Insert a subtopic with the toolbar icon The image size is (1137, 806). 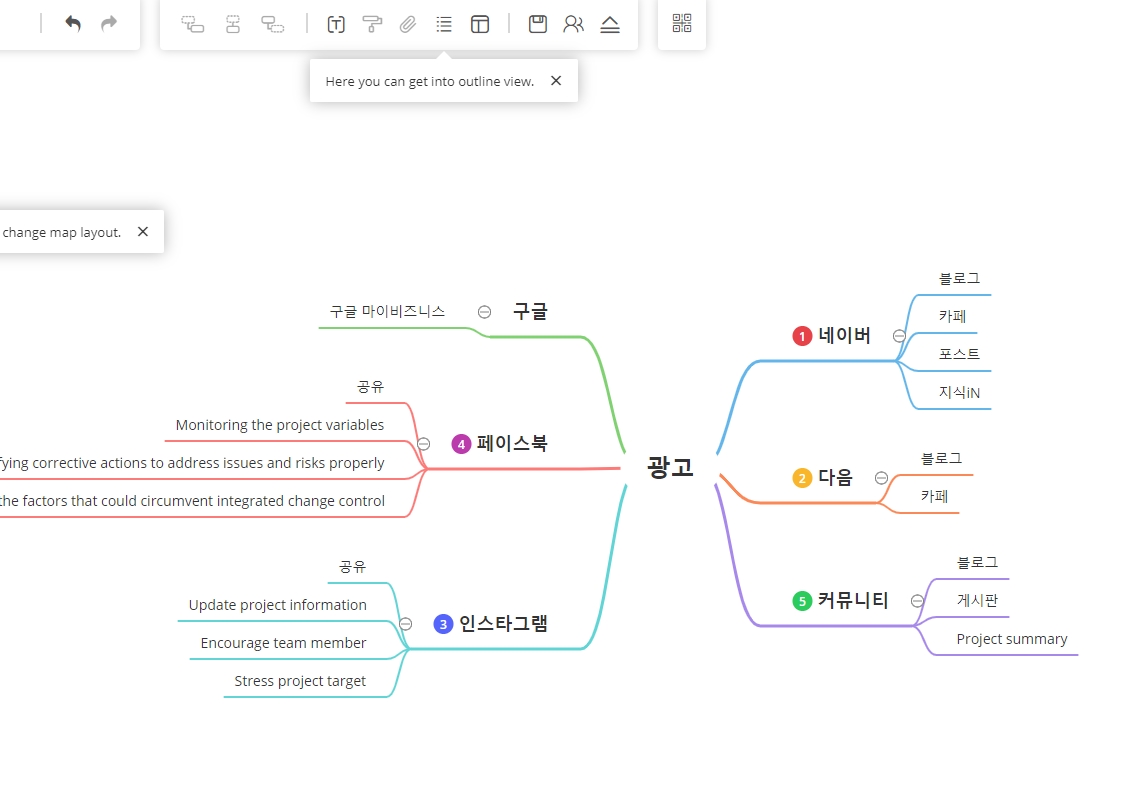tap(193, 25)
